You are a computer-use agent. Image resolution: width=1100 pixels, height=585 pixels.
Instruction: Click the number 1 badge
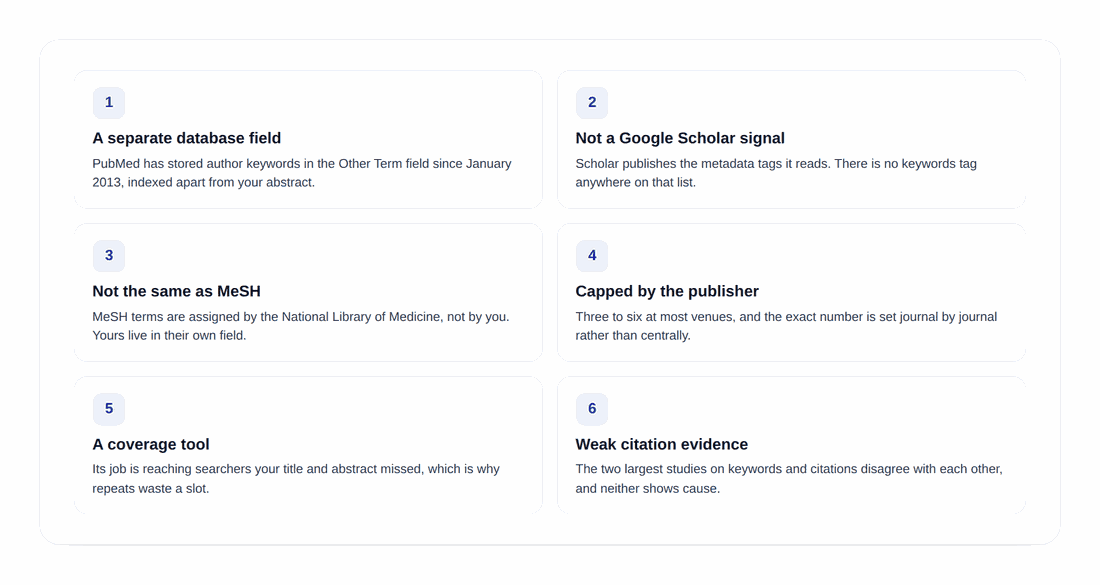coord(109,103)
